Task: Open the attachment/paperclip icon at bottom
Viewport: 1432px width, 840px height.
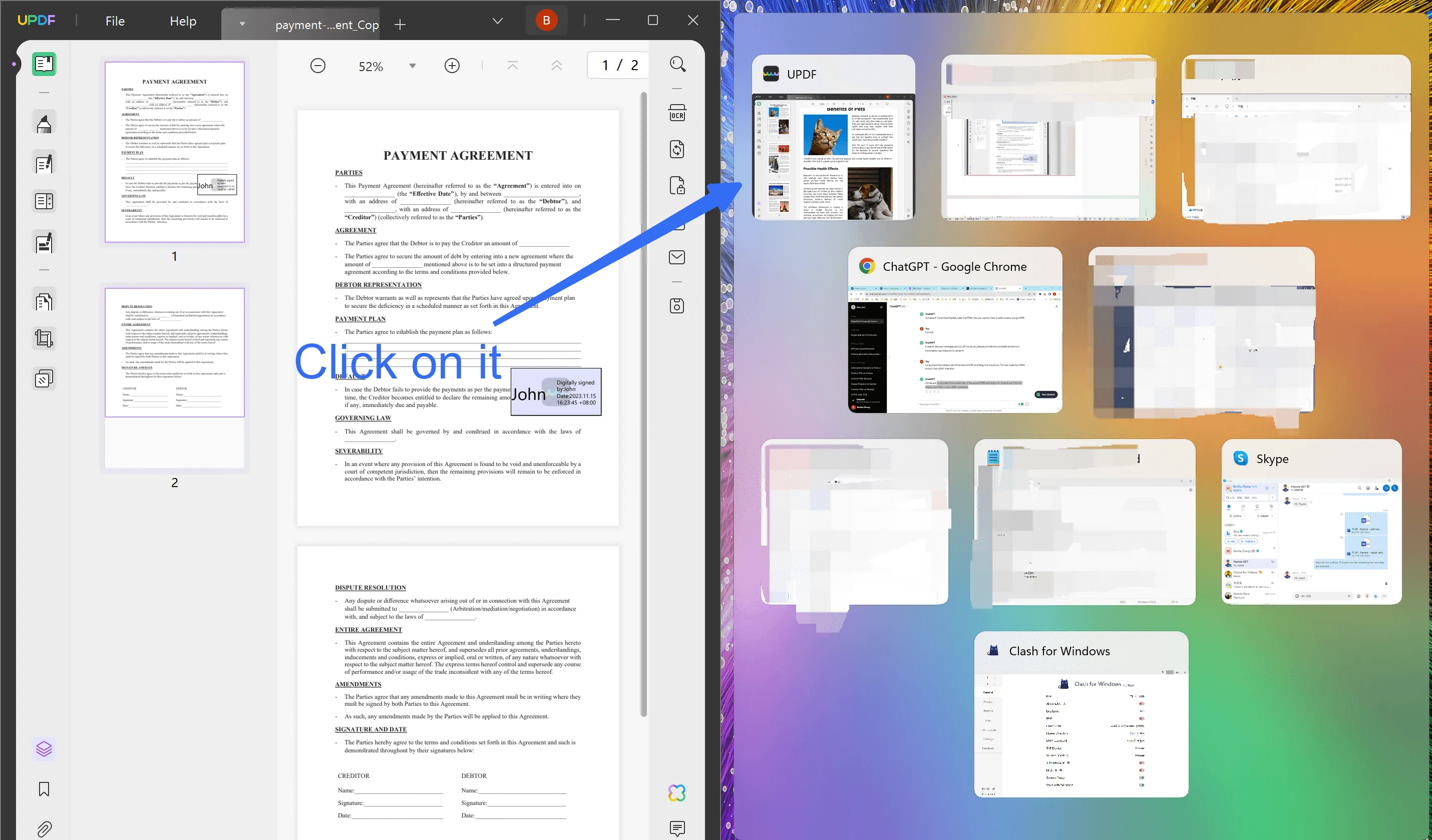Action: (44, 827)
